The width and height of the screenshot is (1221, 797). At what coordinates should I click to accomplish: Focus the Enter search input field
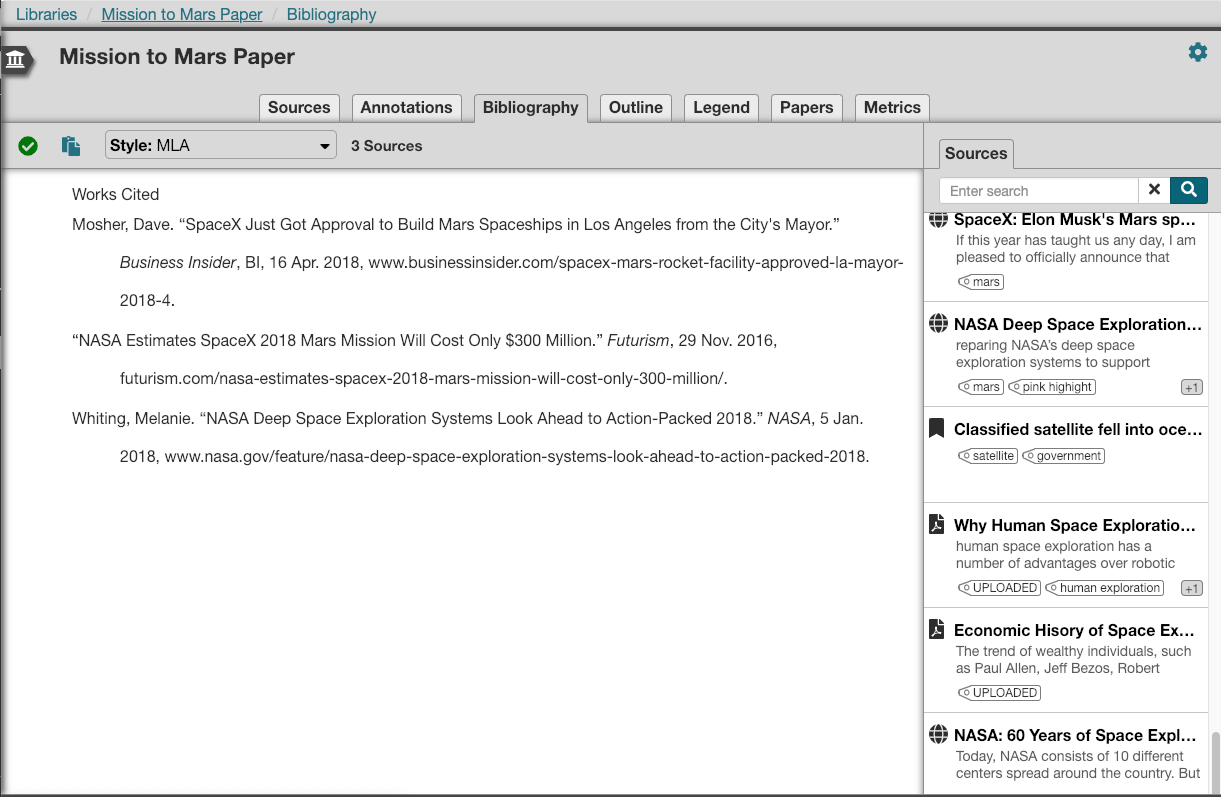tap(1039, 190)
